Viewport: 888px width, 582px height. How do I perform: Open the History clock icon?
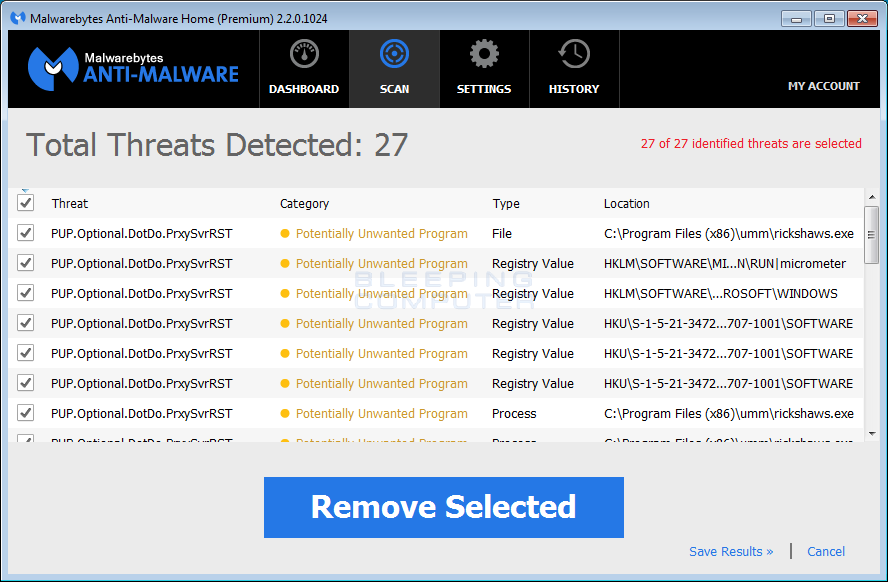(x=574, y=54)
